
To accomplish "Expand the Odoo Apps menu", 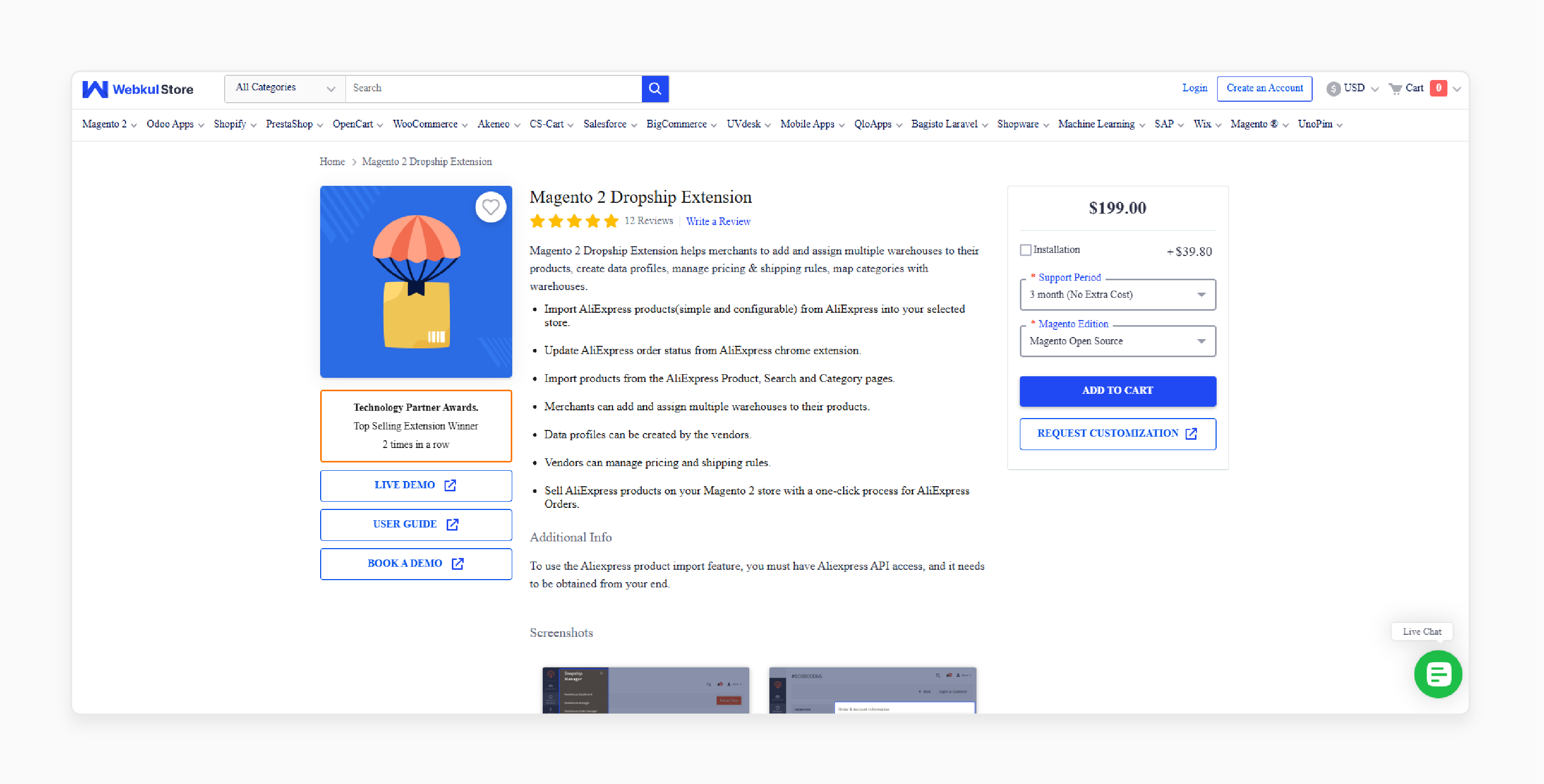I will (x=175, y=124).
